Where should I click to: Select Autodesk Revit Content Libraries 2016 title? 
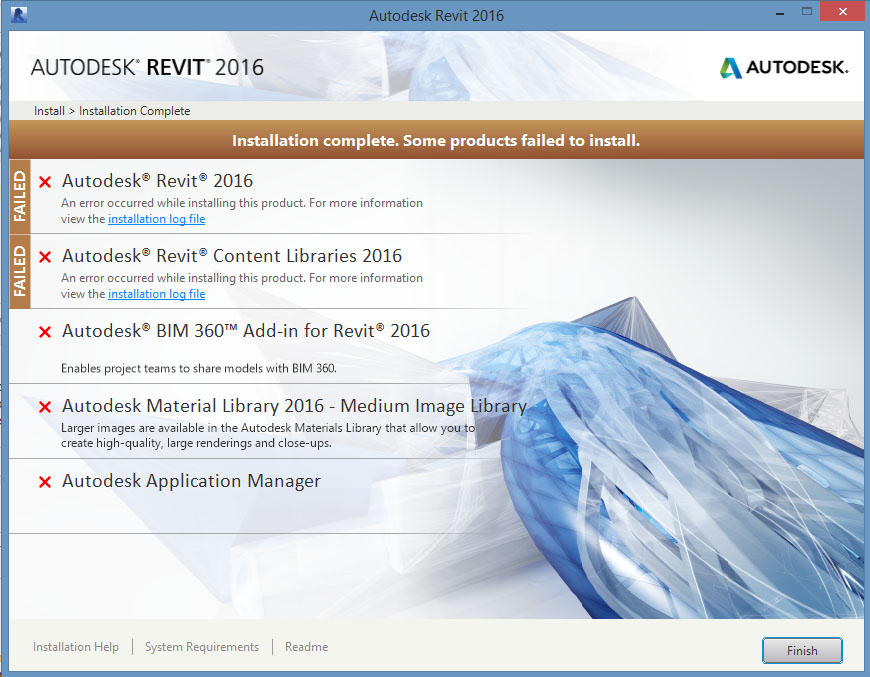click(232, 256)
